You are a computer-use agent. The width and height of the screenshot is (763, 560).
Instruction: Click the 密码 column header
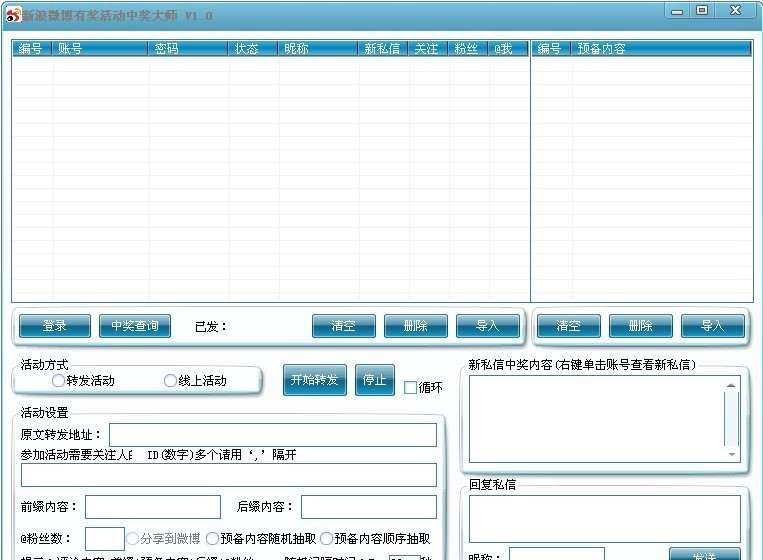187,49
